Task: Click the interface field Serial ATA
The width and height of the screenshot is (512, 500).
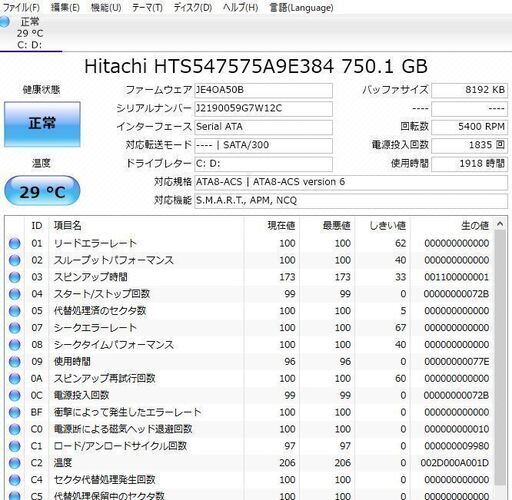Action: (263, 127)
